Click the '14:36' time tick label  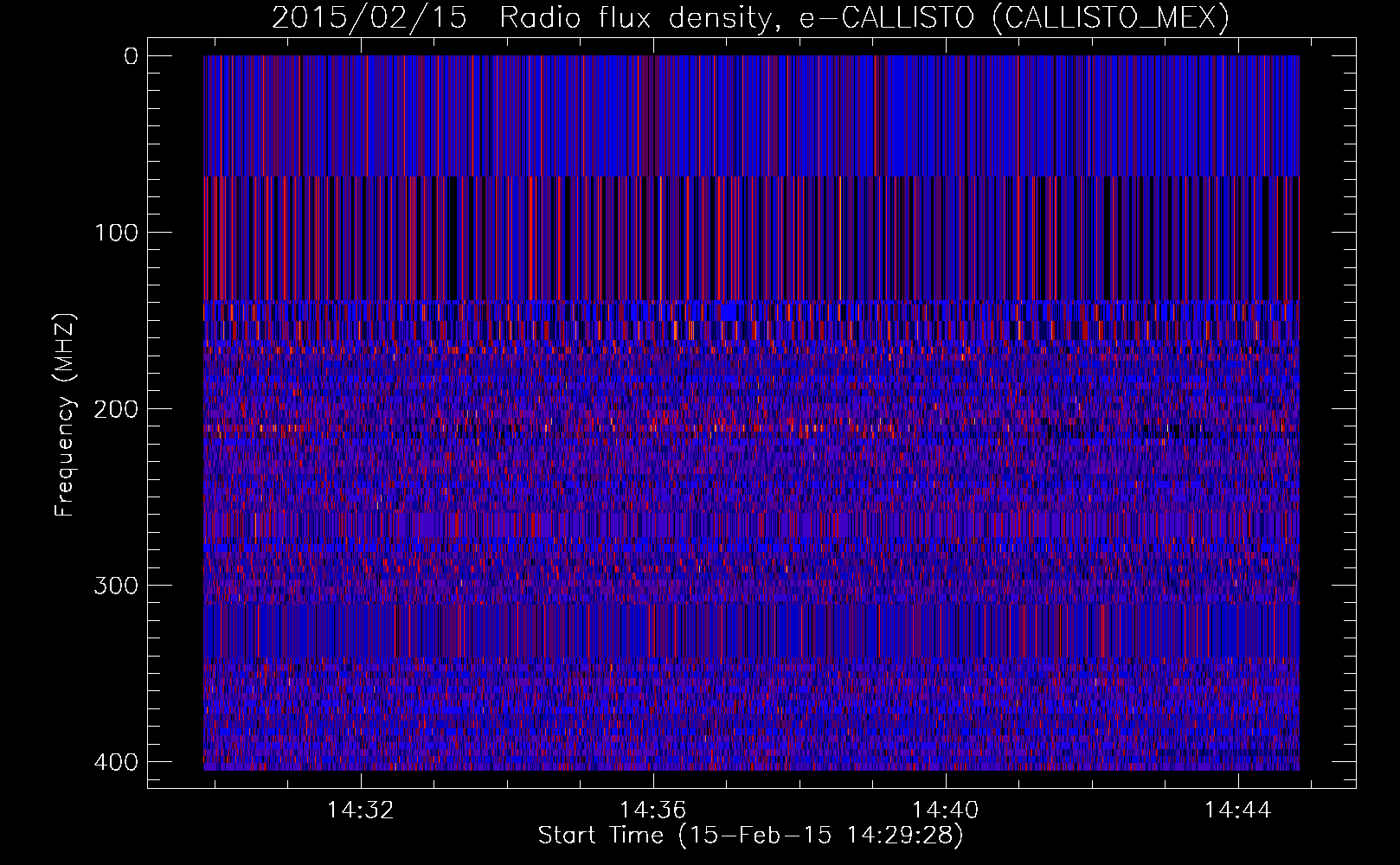click(653, 811)
